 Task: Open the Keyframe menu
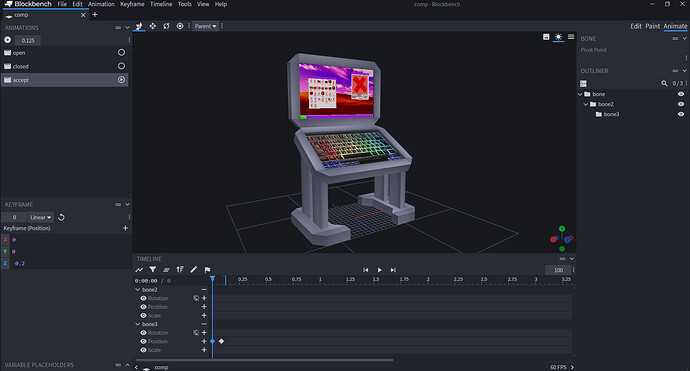132,4
